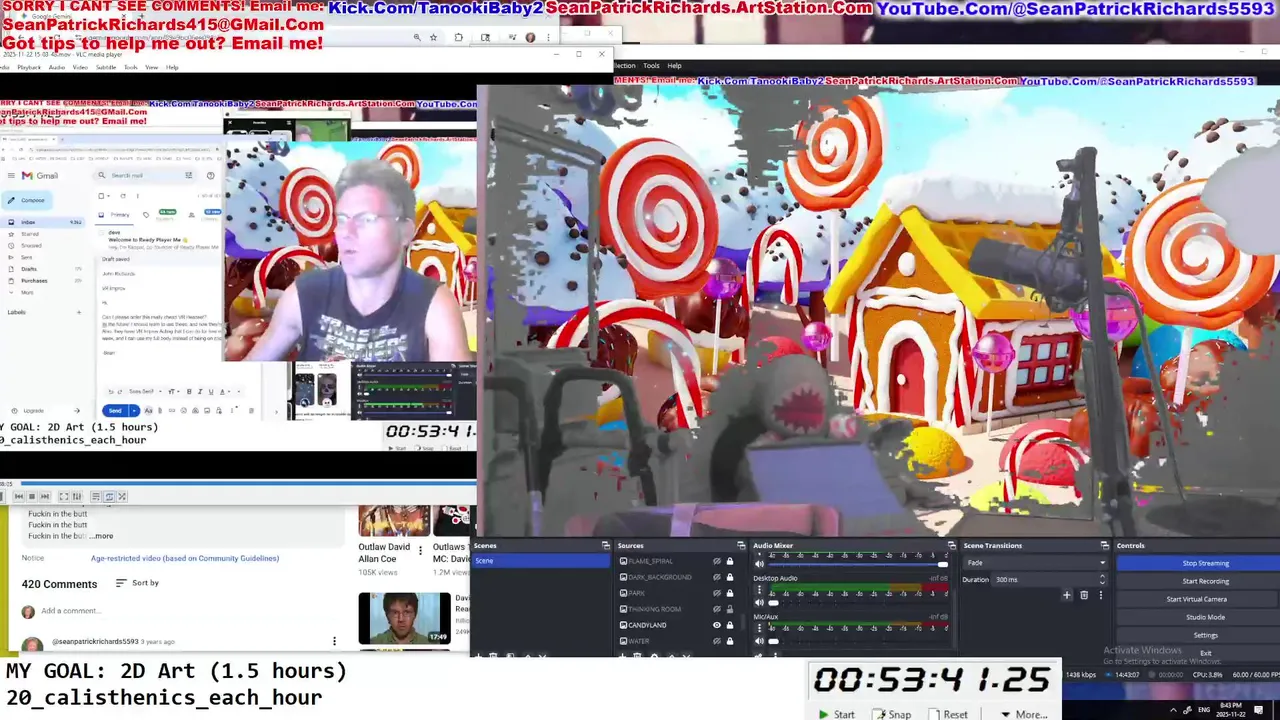
Task: Mute Desktop Audio speaker icon
Action: 759,603
